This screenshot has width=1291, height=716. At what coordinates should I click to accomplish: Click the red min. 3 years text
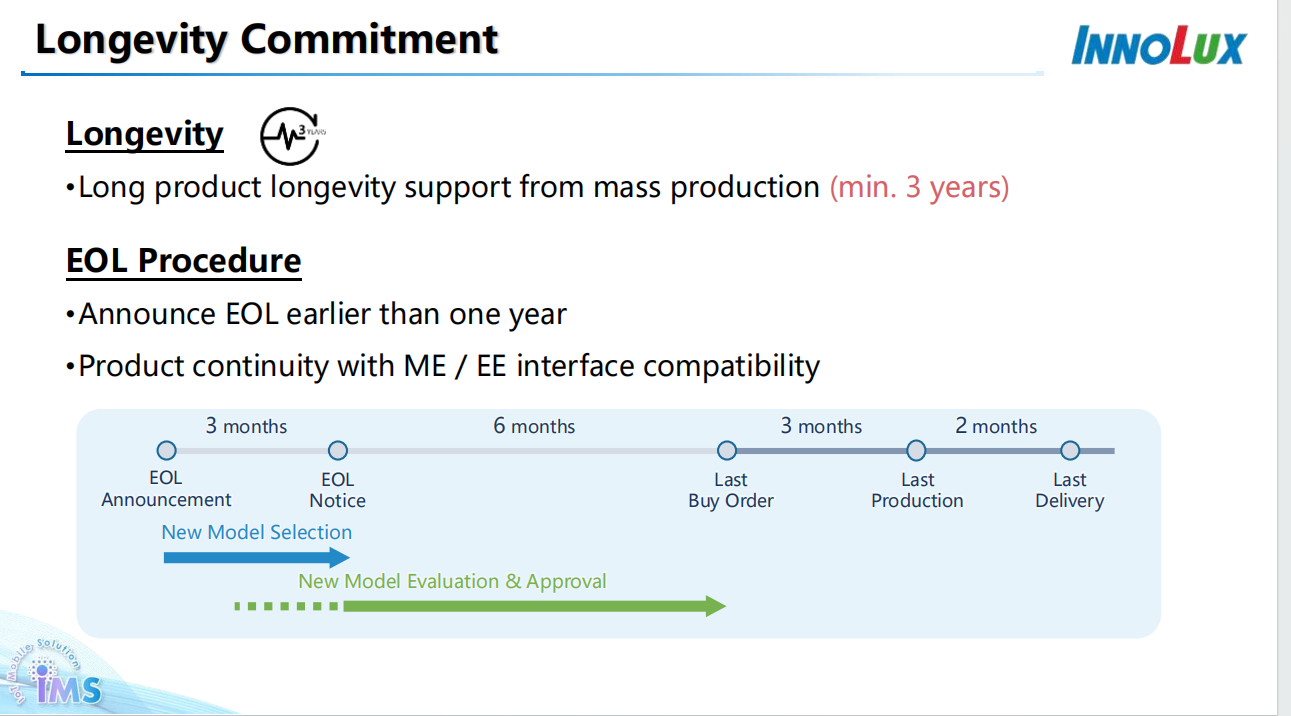tap(919, 187)
